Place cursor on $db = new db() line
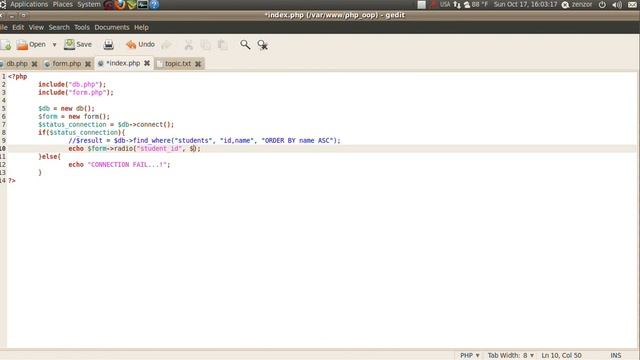Image resolution: width=640 pixels, height=360 pixels. click(66, 109)
